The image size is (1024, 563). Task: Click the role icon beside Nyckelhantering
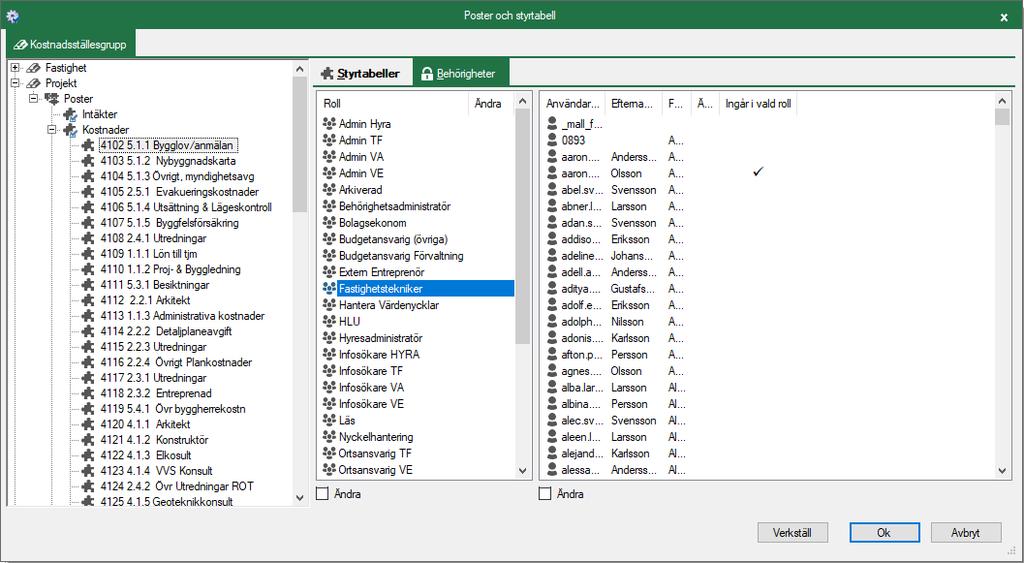tap(329, 437)
